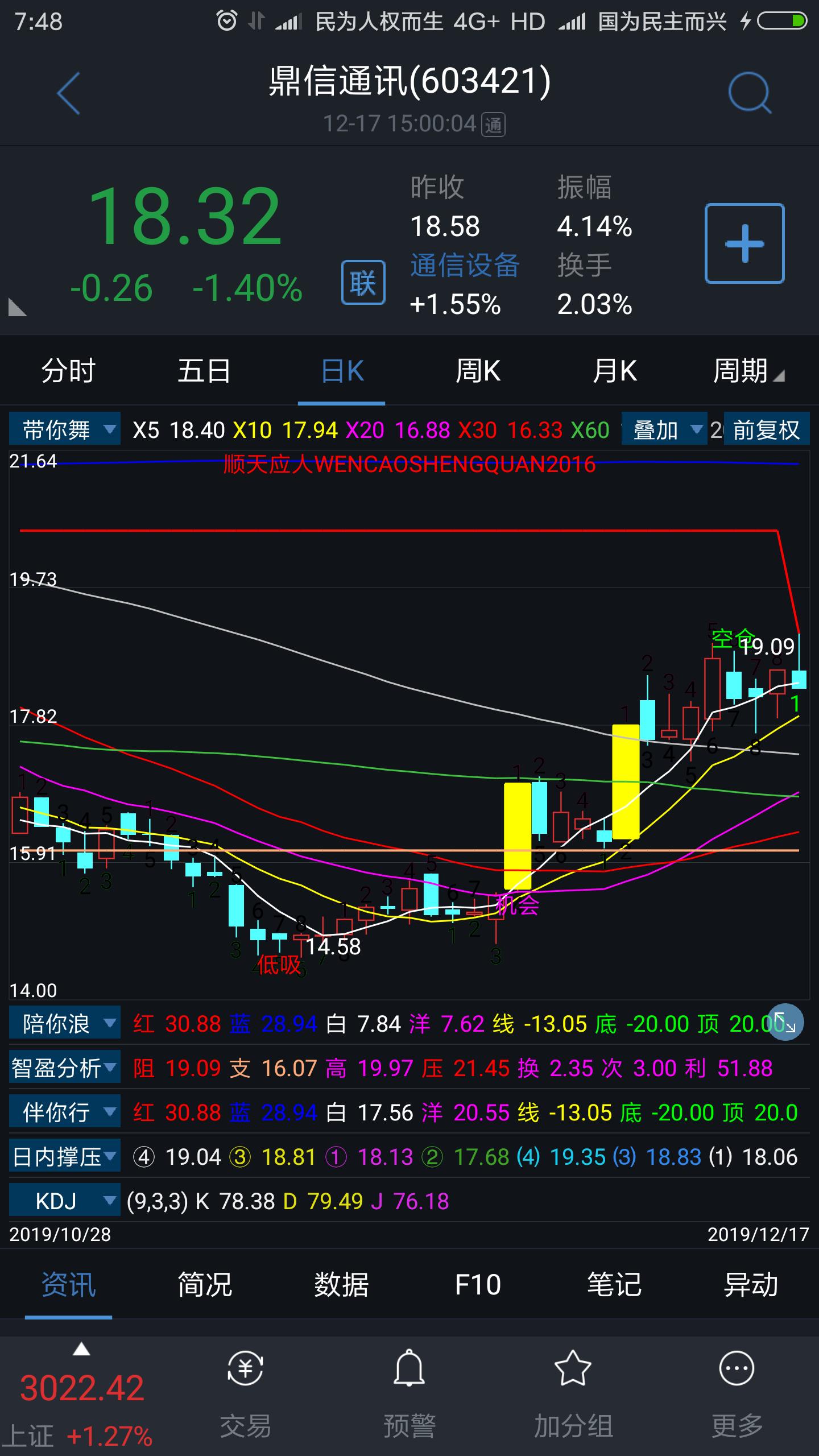Add stock to watchlist plus button
The width and height of the screenshot is (819, 1456).
point(744,243)
